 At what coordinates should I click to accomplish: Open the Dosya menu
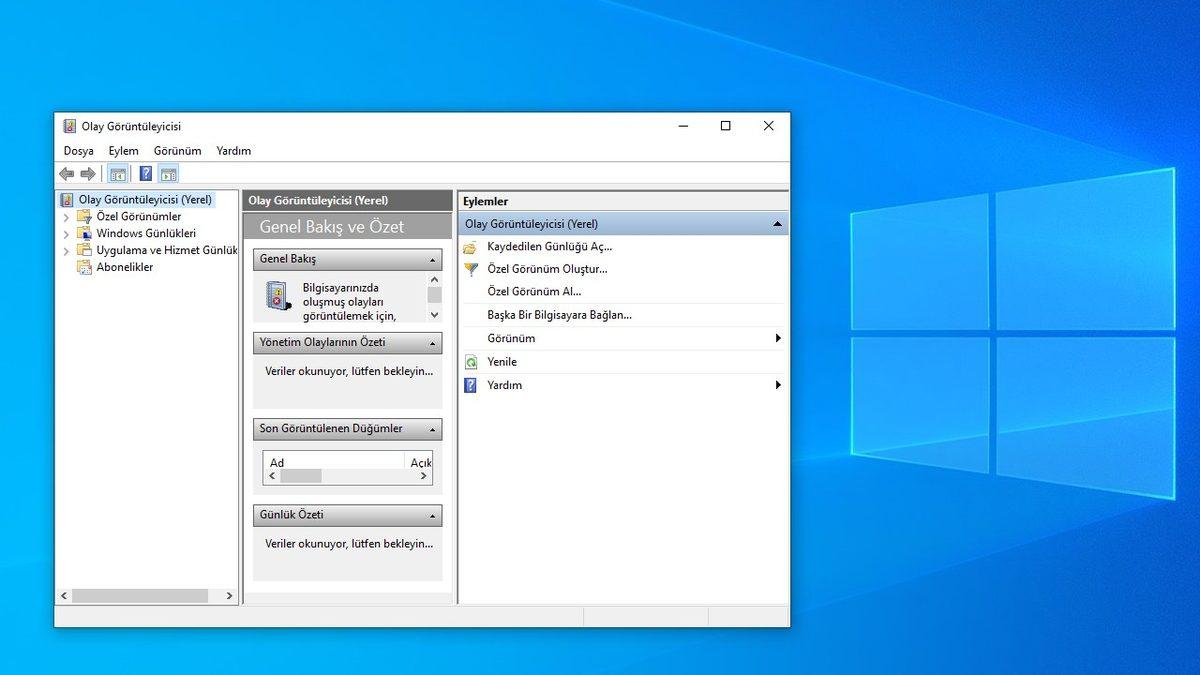pyautogui.click(x=79, y=150)
